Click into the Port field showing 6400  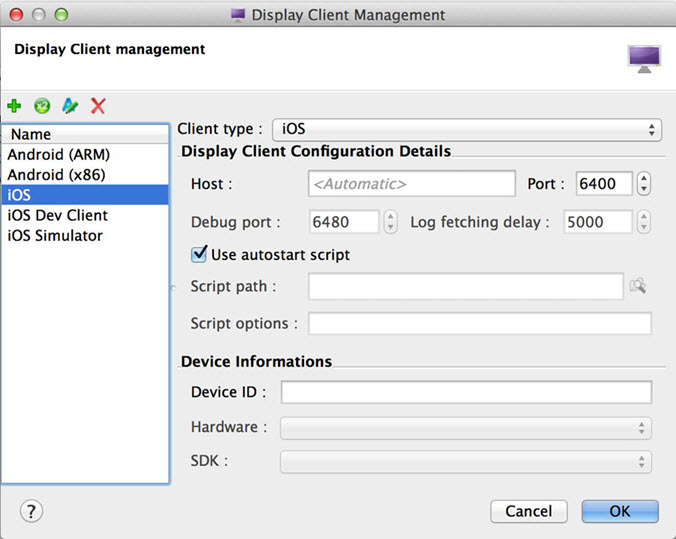tap(604, 184)
